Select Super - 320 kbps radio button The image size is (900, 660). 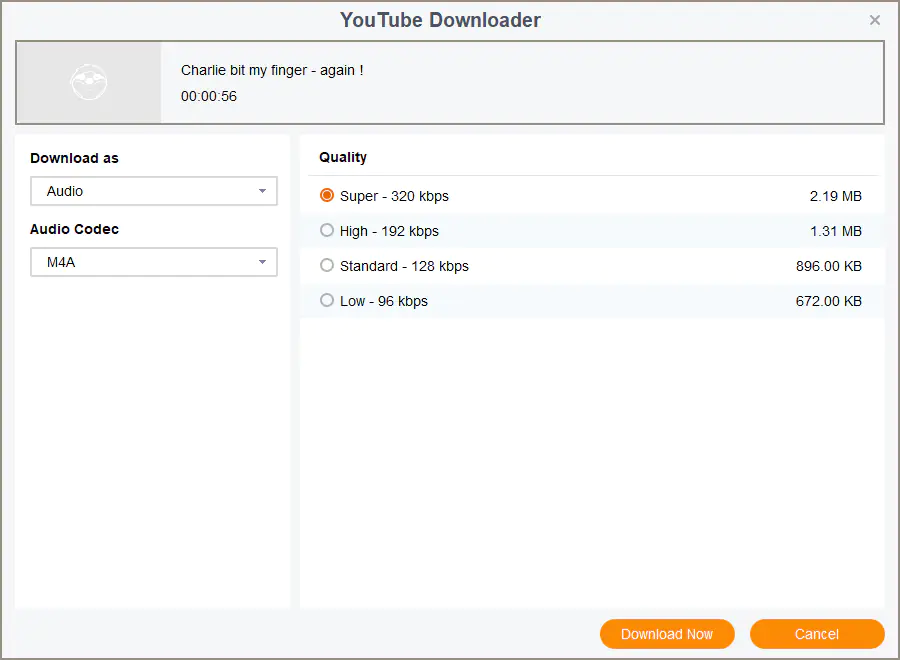327,196
